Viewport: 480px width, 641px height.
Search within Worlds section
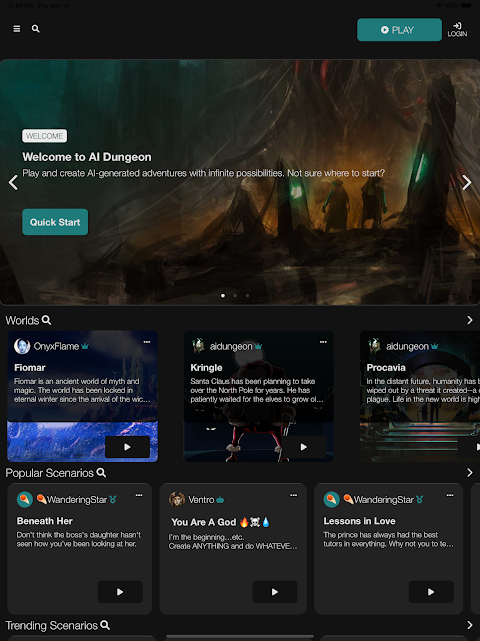point(47,320)
